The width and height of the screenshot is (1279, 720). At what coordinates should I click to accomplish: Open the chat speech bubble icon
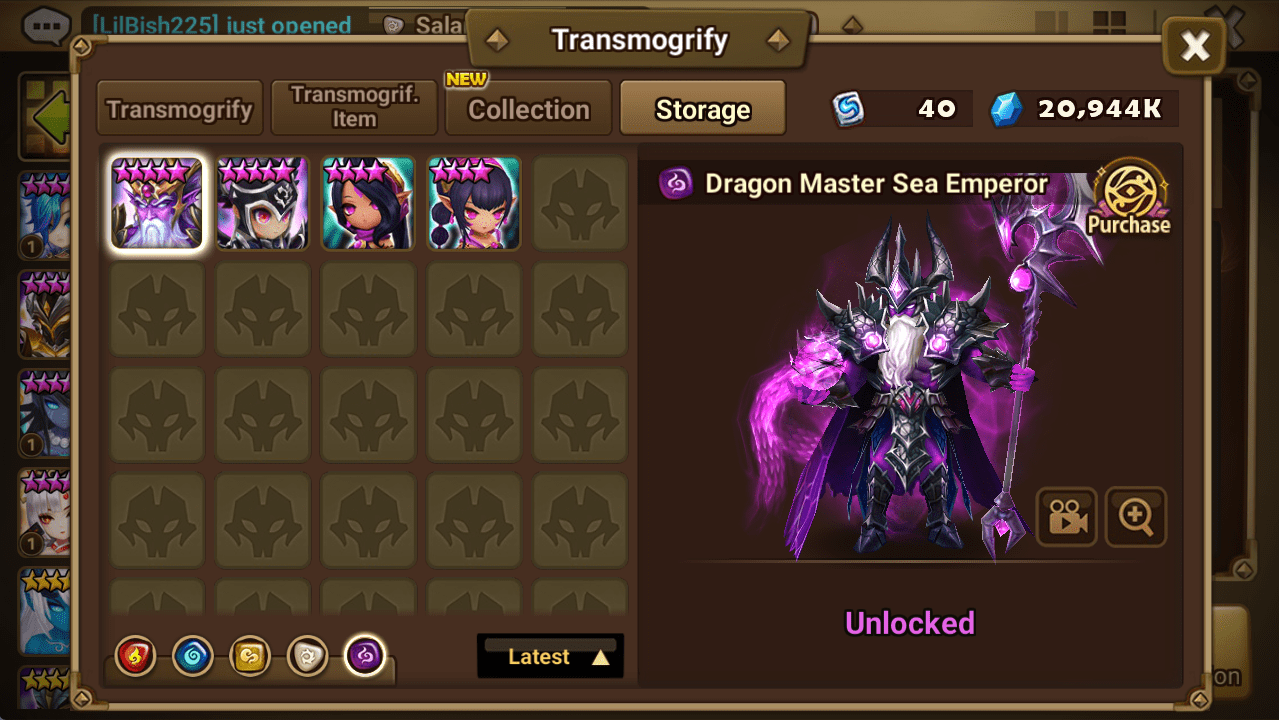[46, 26]
